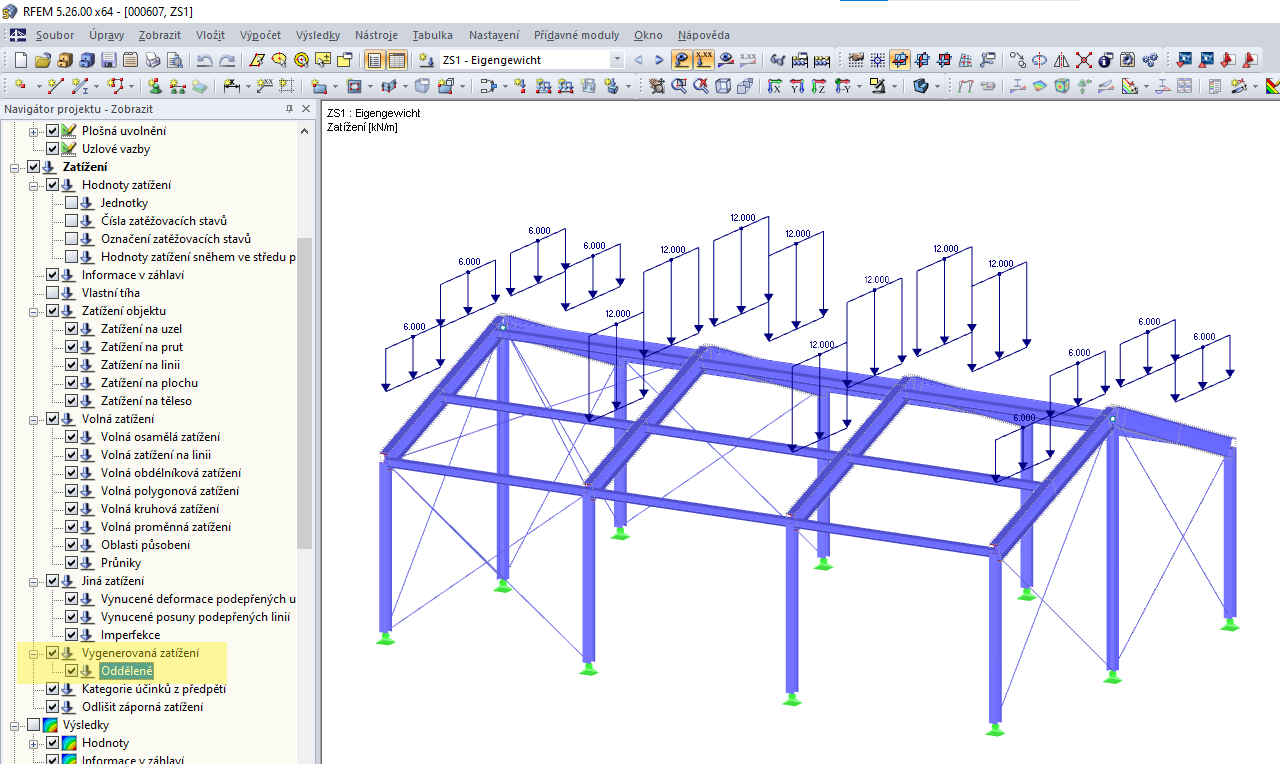Click the Print icon in the toolbar
Viewport: 1280px width, 764px height.
[153, 60]
